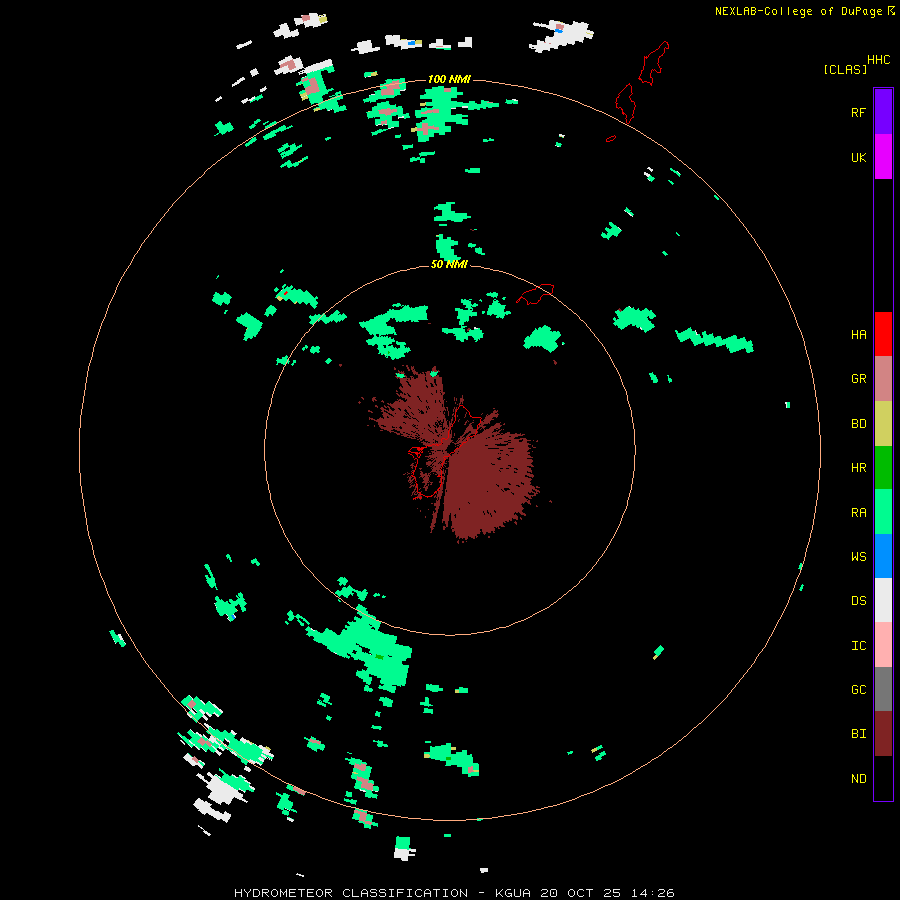Click the 50 NMI range ring label
Viewport: 900px width, 900px height.
tap(449, 264)
